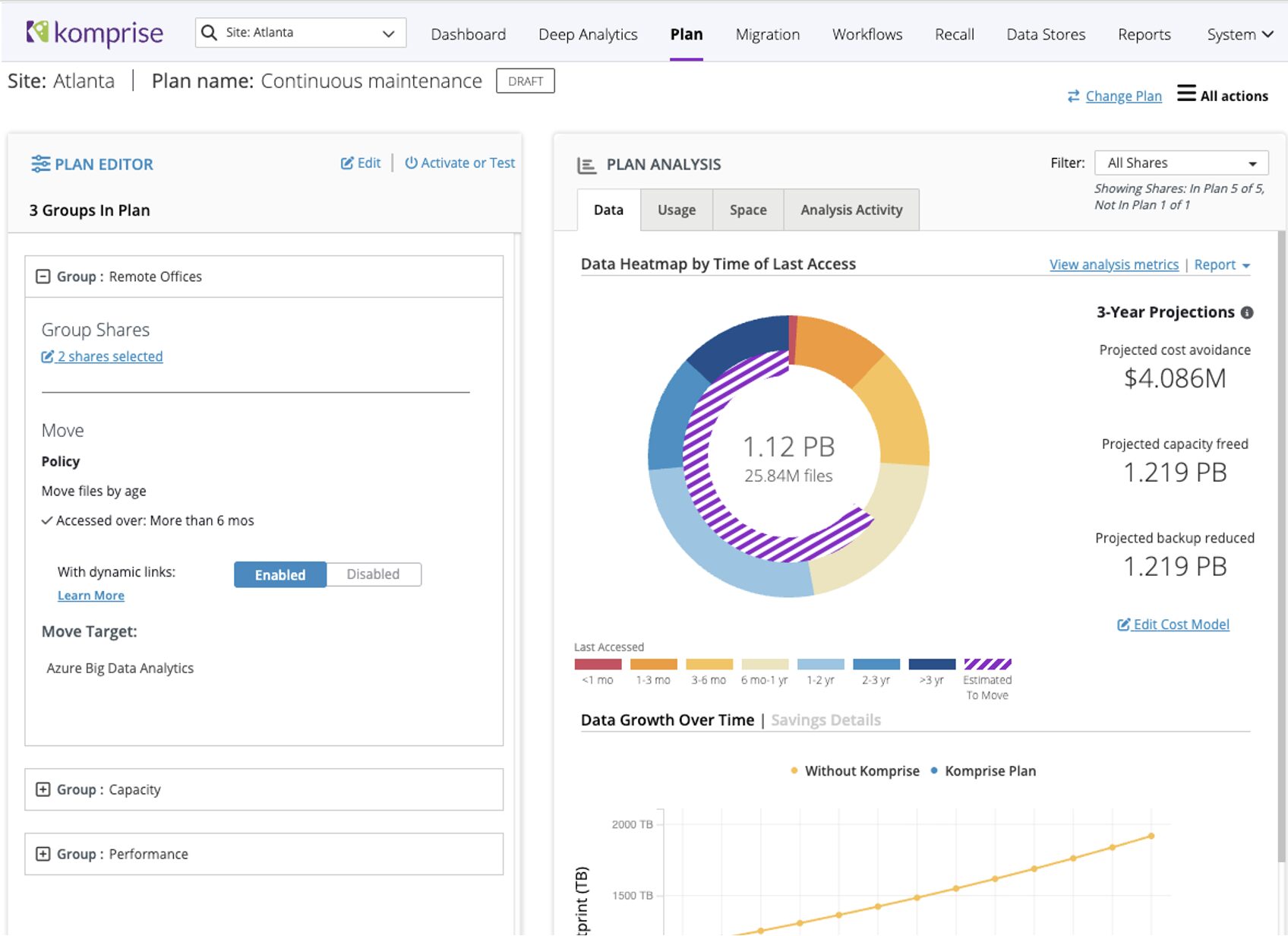The height and width of the screenshot is (936, 1288).
Task: Open the Learn More link
Action: coord(91,596)
